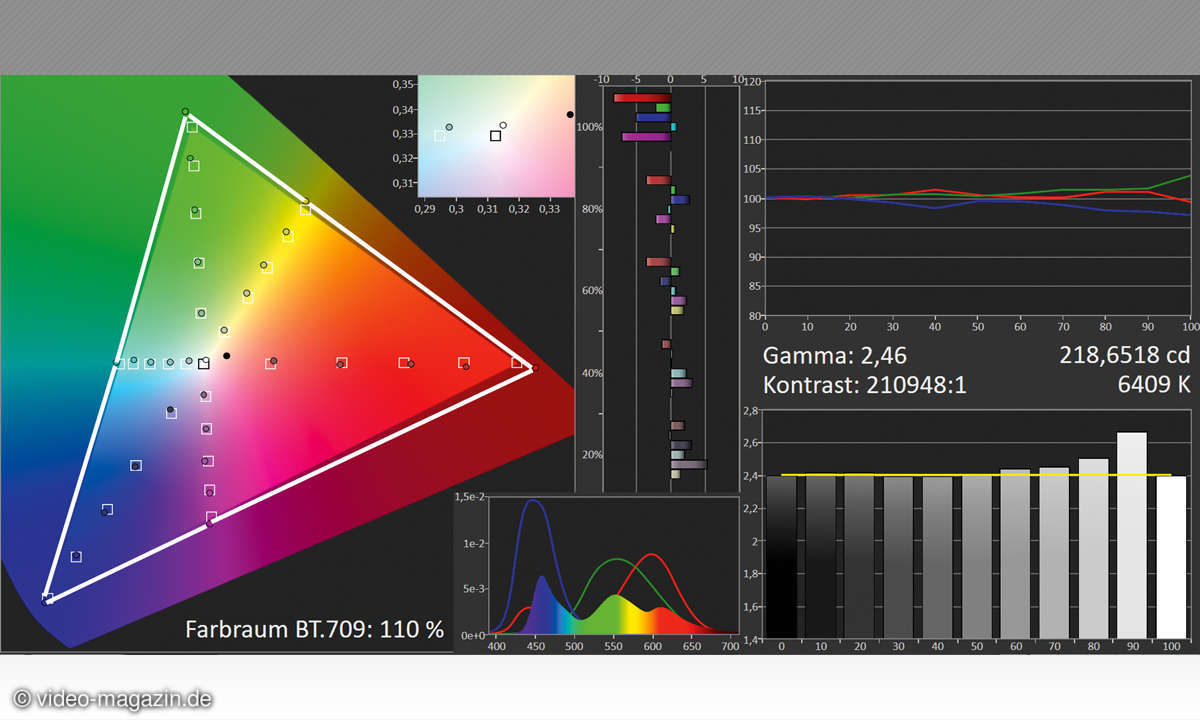The width and height of the screenshot is (1200, 720).
Task: Click the '1,5e-2' spectrum axis label
Action: point(470,497)
